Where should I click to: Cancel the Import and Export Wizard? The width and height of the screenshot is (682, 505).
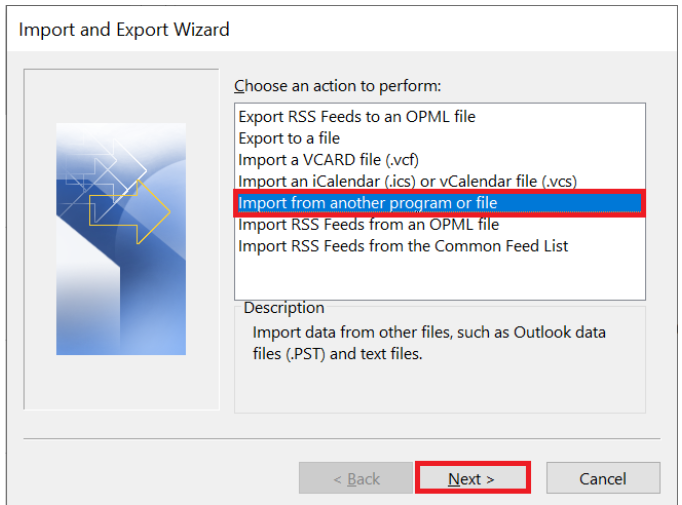pos(603,479)
